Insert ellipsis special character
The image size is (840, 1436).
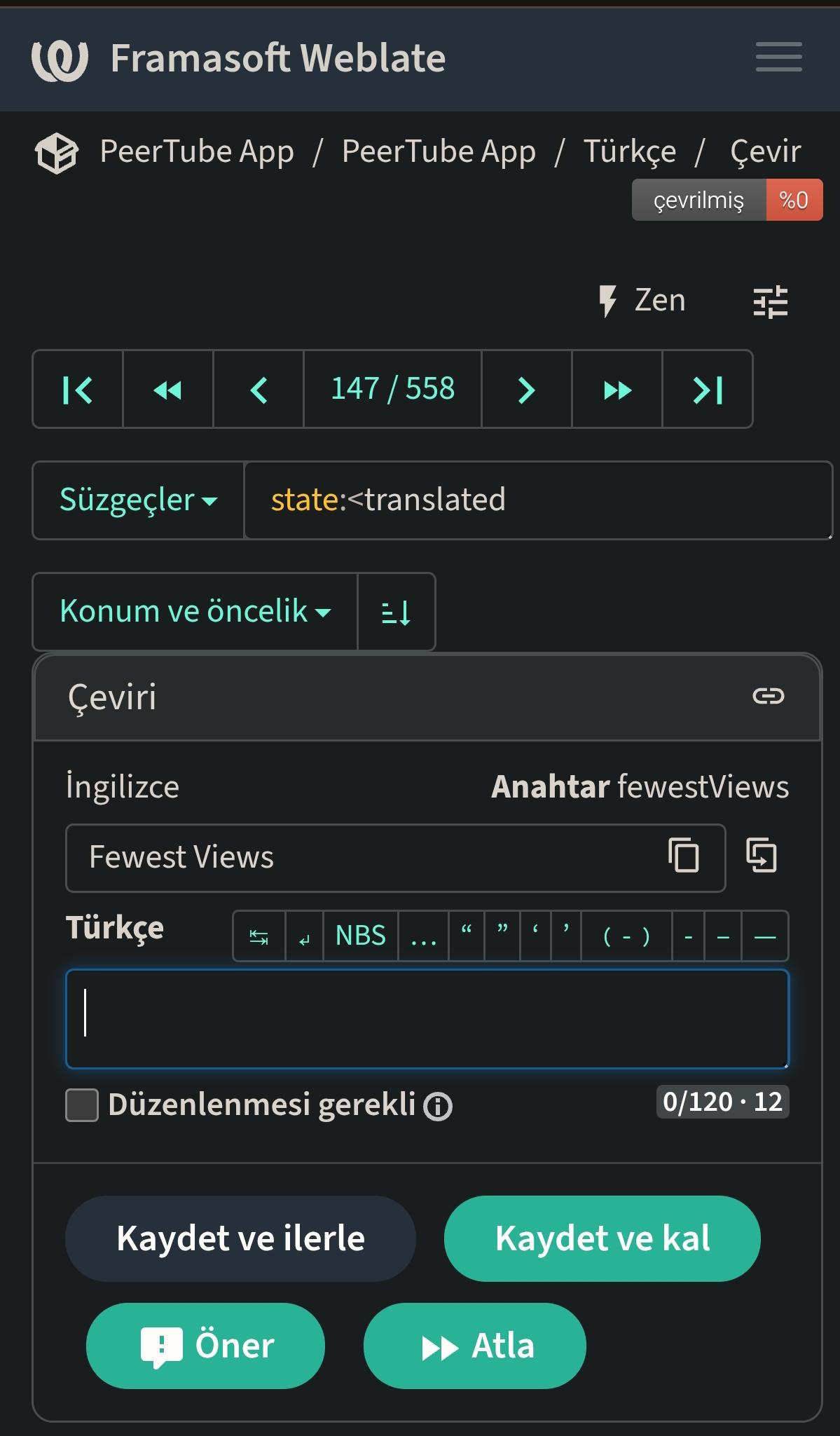coord(423,936)
